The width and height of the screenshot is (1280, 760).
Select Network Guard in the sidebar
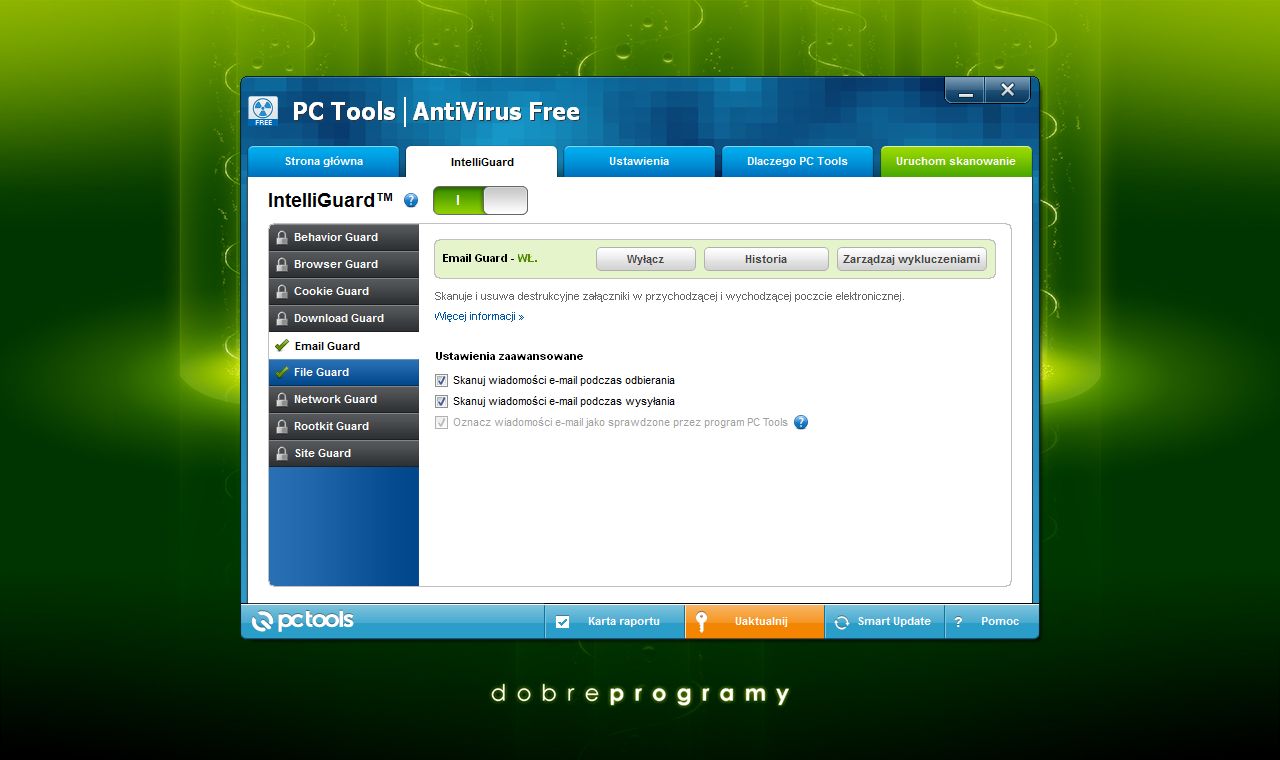[344, 400]
